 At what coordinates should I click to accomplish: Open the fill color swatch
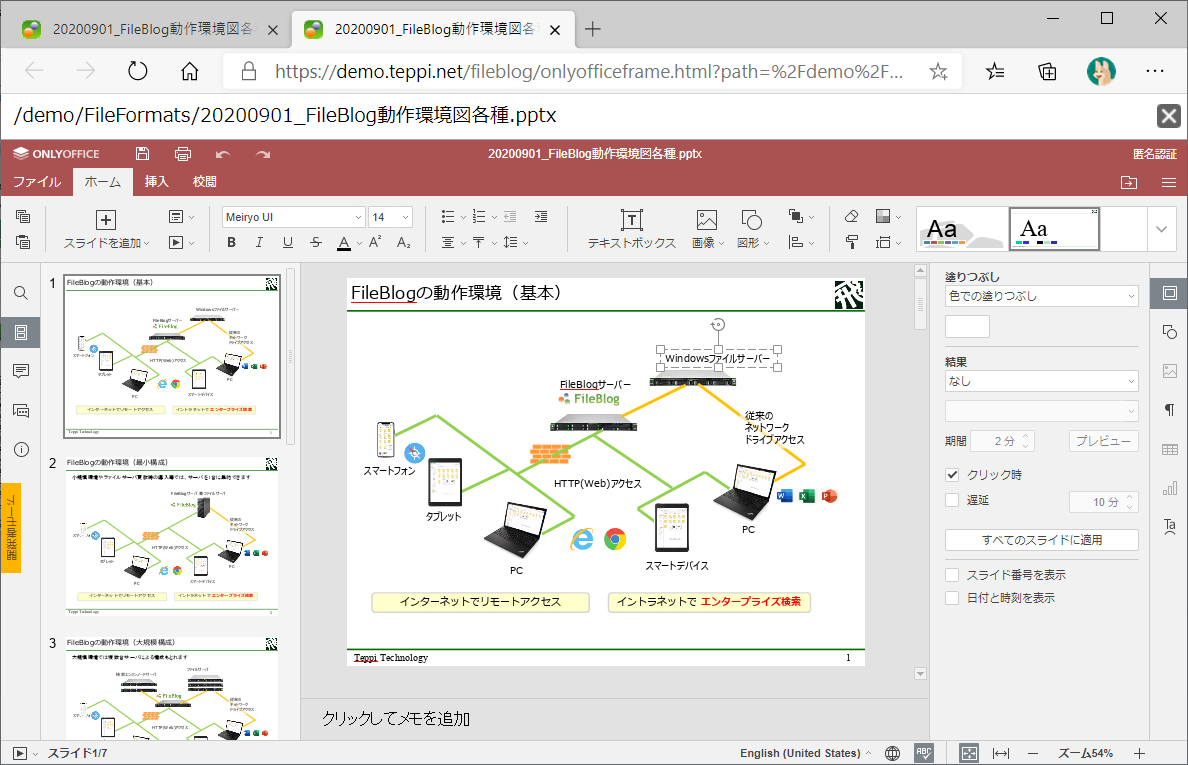tap(968, 326)
